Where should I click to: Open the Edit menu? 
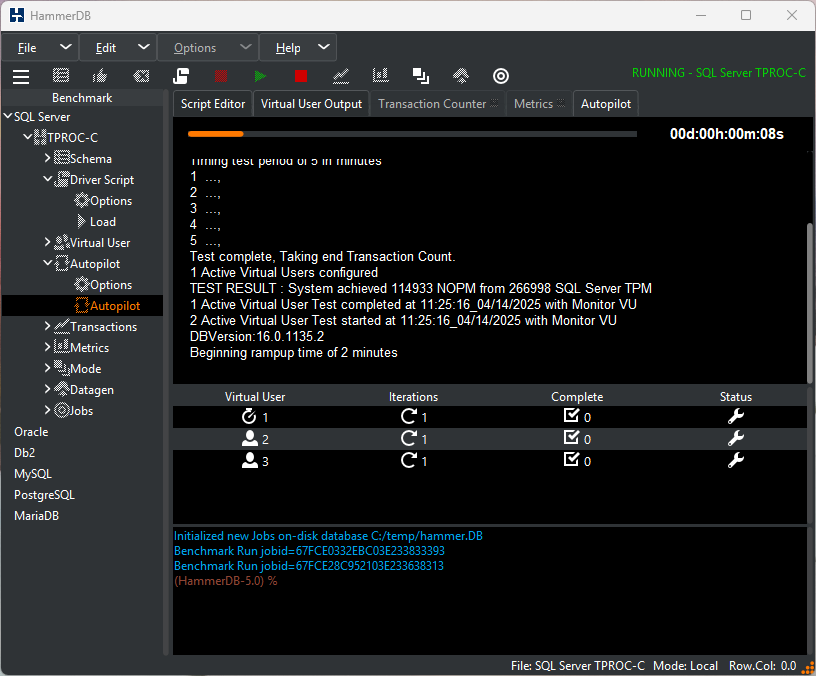tap(118, 48)
